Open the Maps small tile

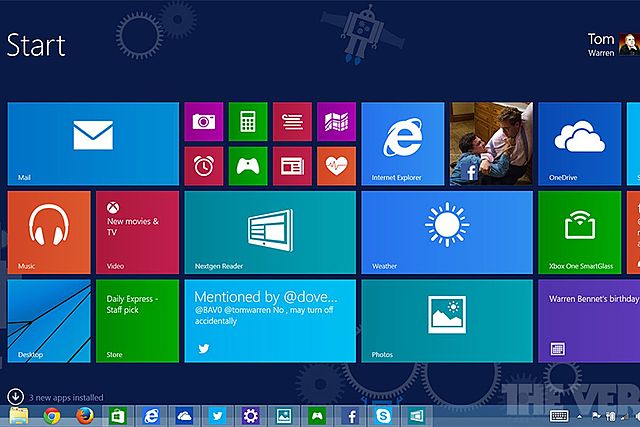[x=336, y=121]
